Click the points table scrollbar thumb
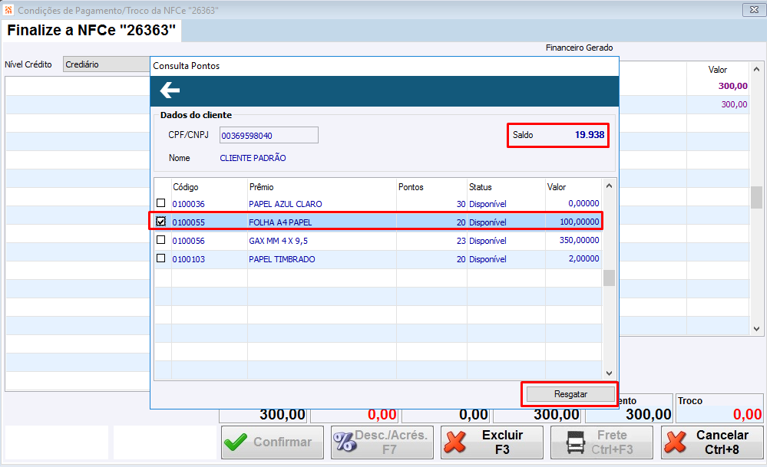Viewport: 768px width, 467px height. pyautogui.click(x=609, y=278)
